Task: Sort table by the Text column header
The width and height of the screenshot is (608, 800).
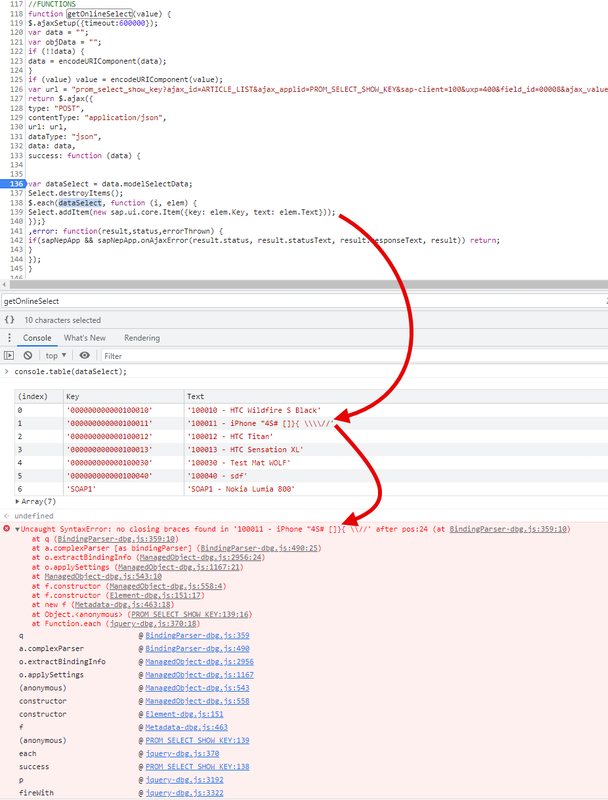Action: [396, 396]
